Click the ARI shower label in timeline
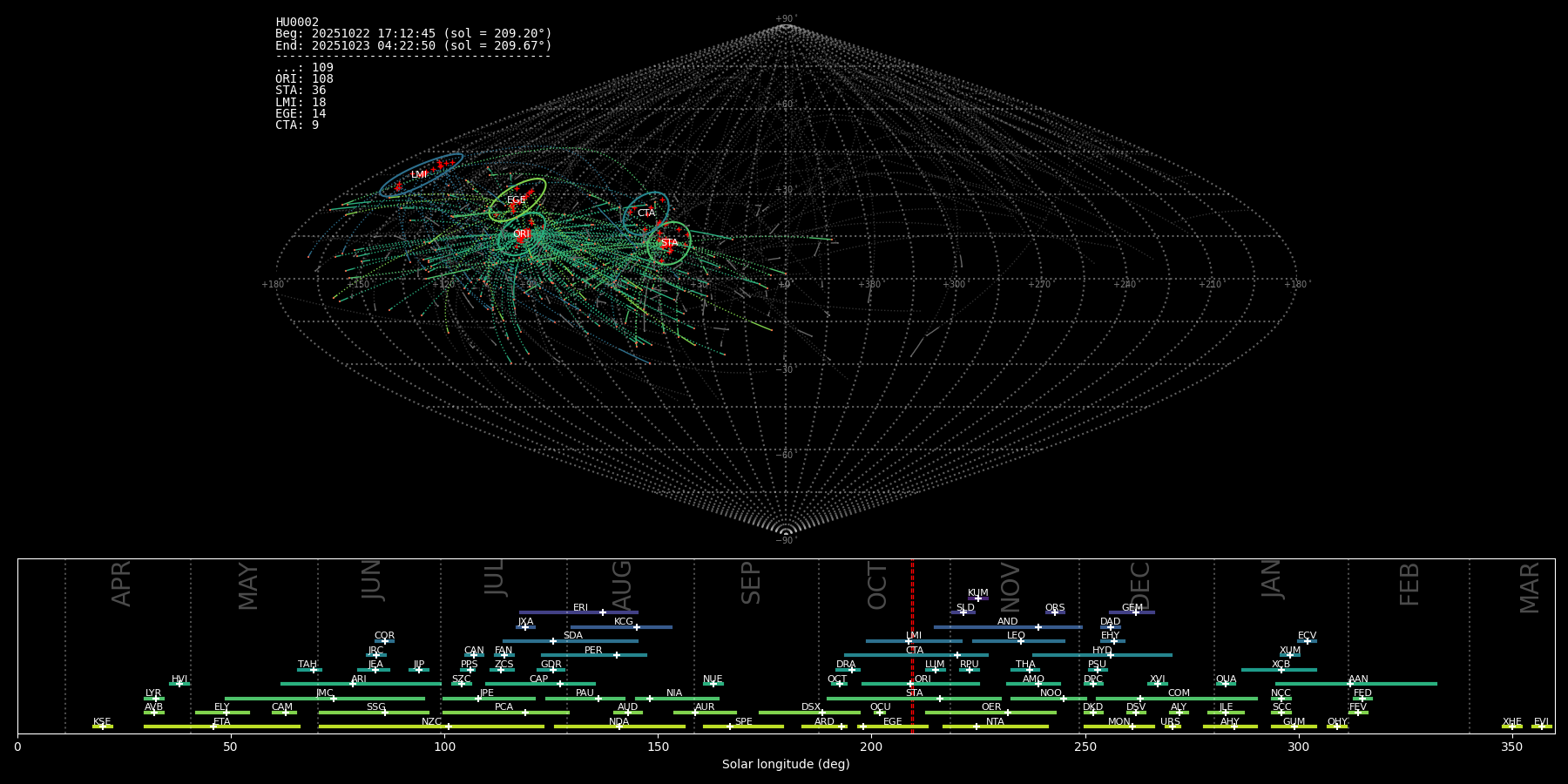1568x784 pixels. (359, 679)
